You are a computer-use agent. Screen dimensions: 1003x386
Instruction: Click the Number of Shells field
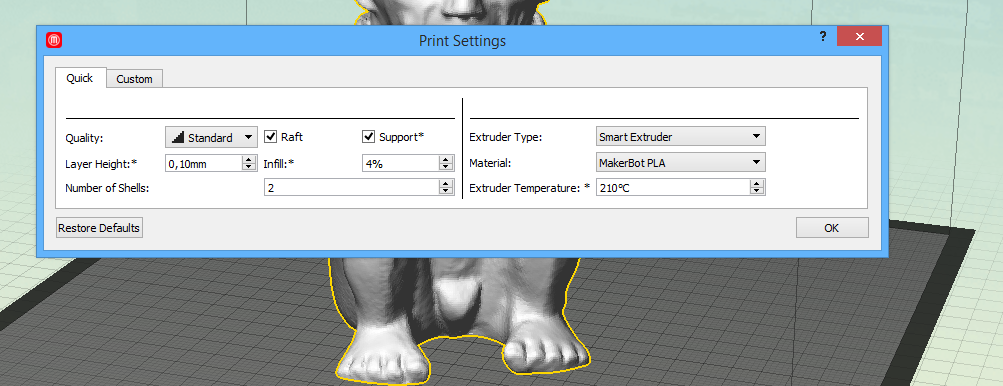(x=351, y=188)
